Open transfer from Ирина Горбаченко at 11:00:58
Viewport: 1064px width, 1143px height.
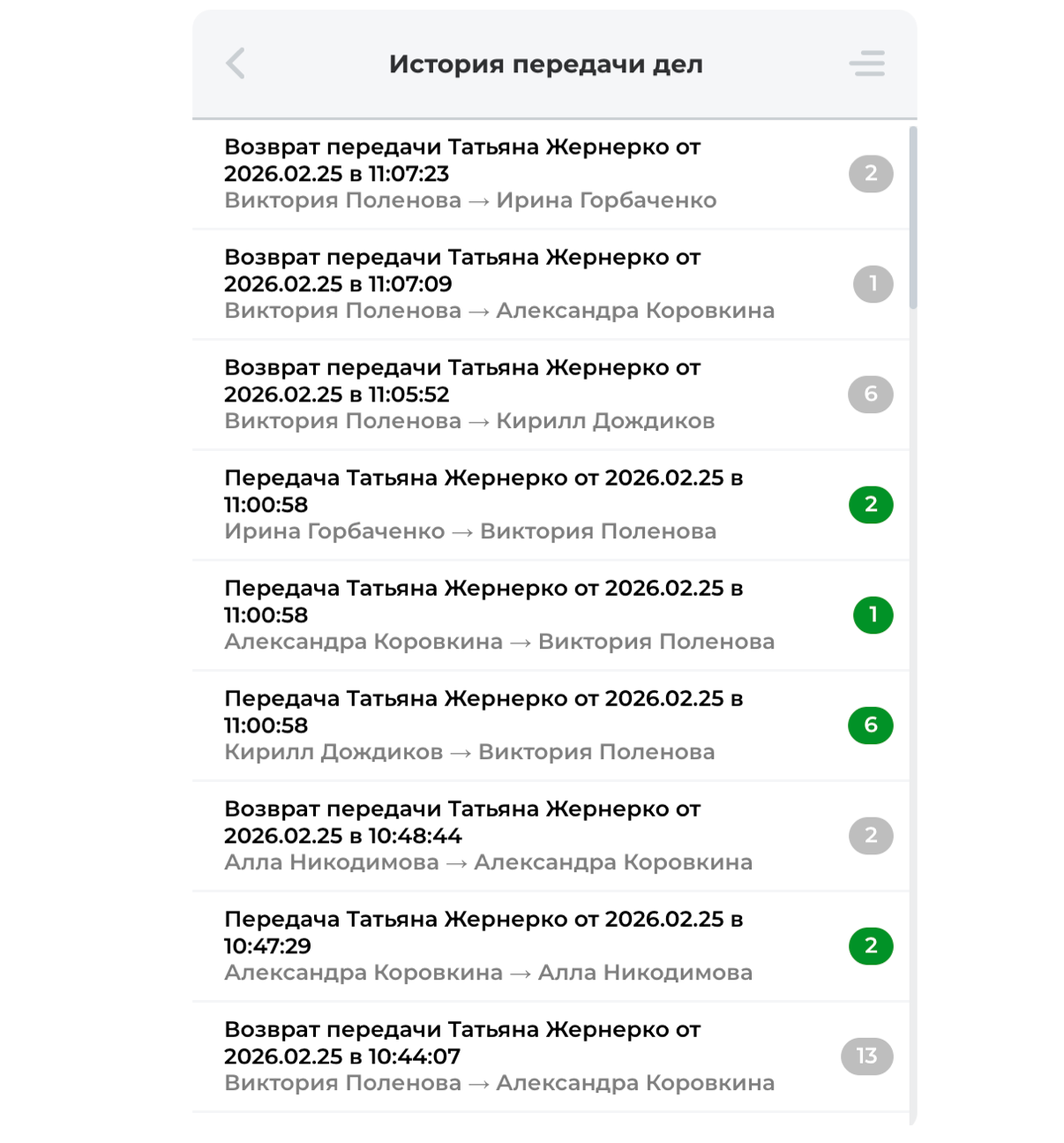(x=494, y=505)
